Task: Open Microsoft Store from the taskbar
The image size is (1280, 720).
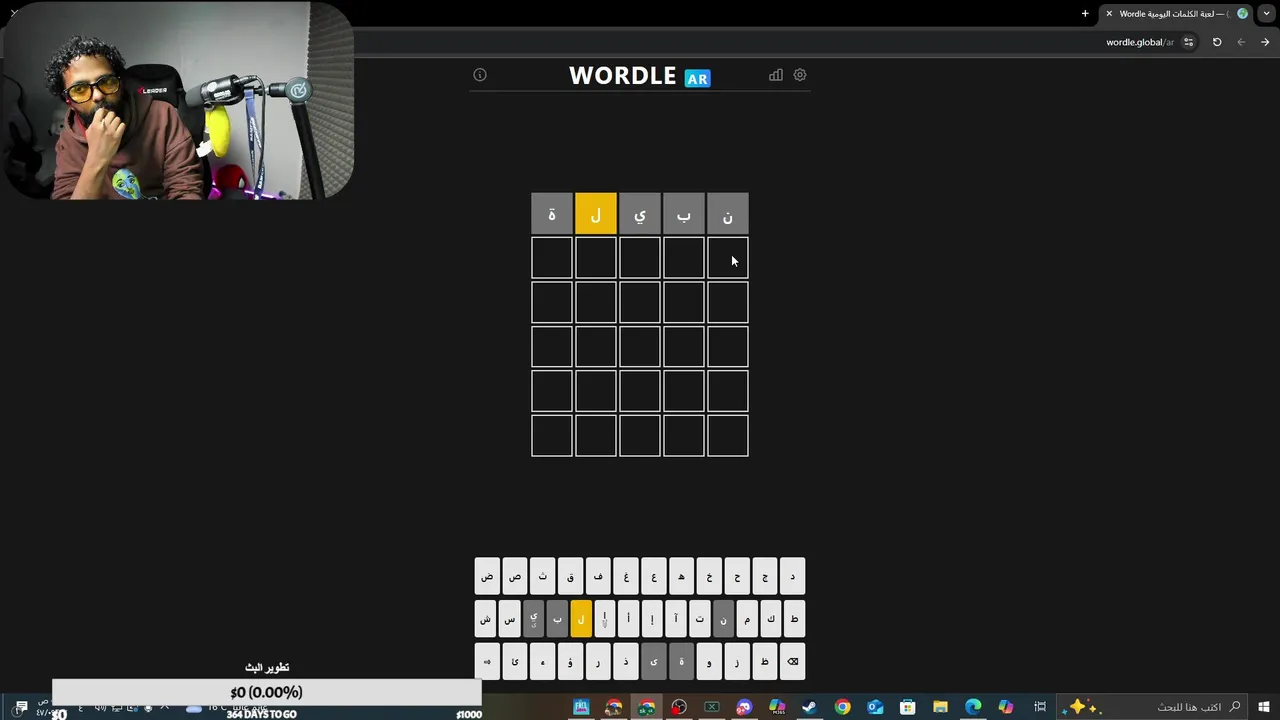Action: point(907,707)
